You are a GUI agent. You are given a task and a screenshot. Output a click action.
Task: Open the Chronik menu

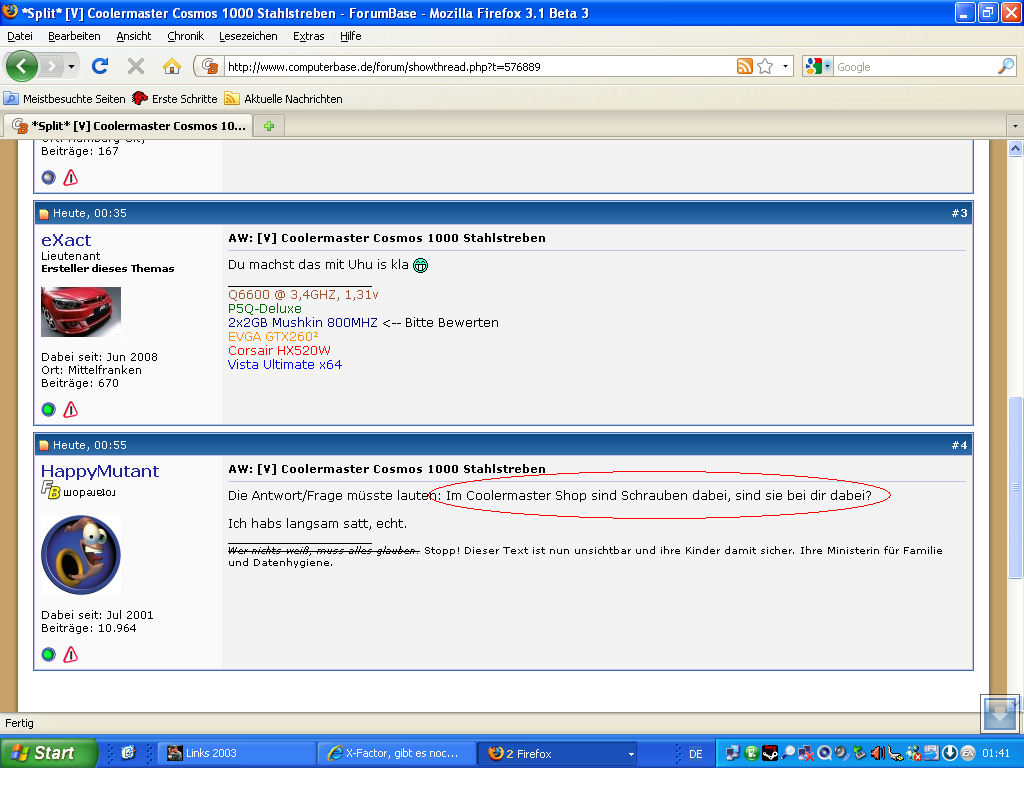pyautogui.click(x=185, y=37)
